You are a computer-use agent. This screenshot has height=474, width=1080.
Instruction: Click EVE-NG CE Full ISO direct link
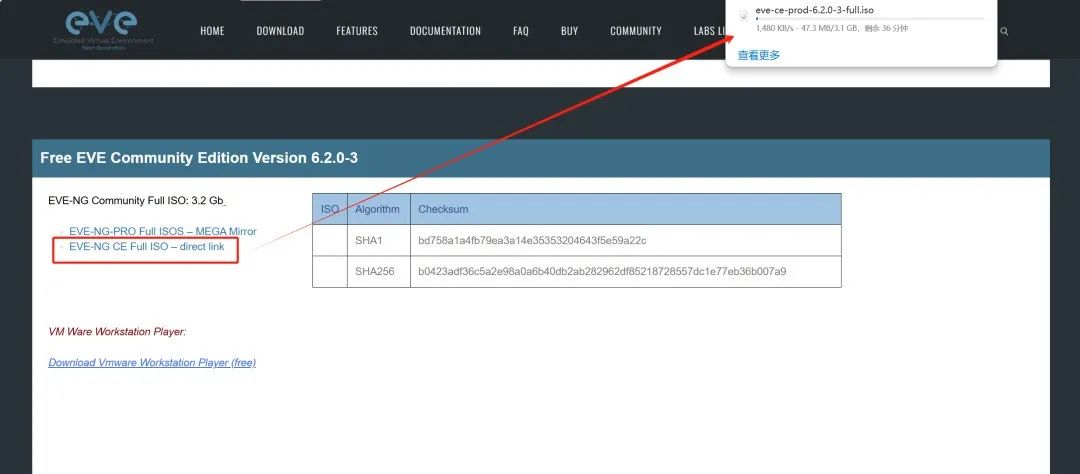click(x=147, y=246)
